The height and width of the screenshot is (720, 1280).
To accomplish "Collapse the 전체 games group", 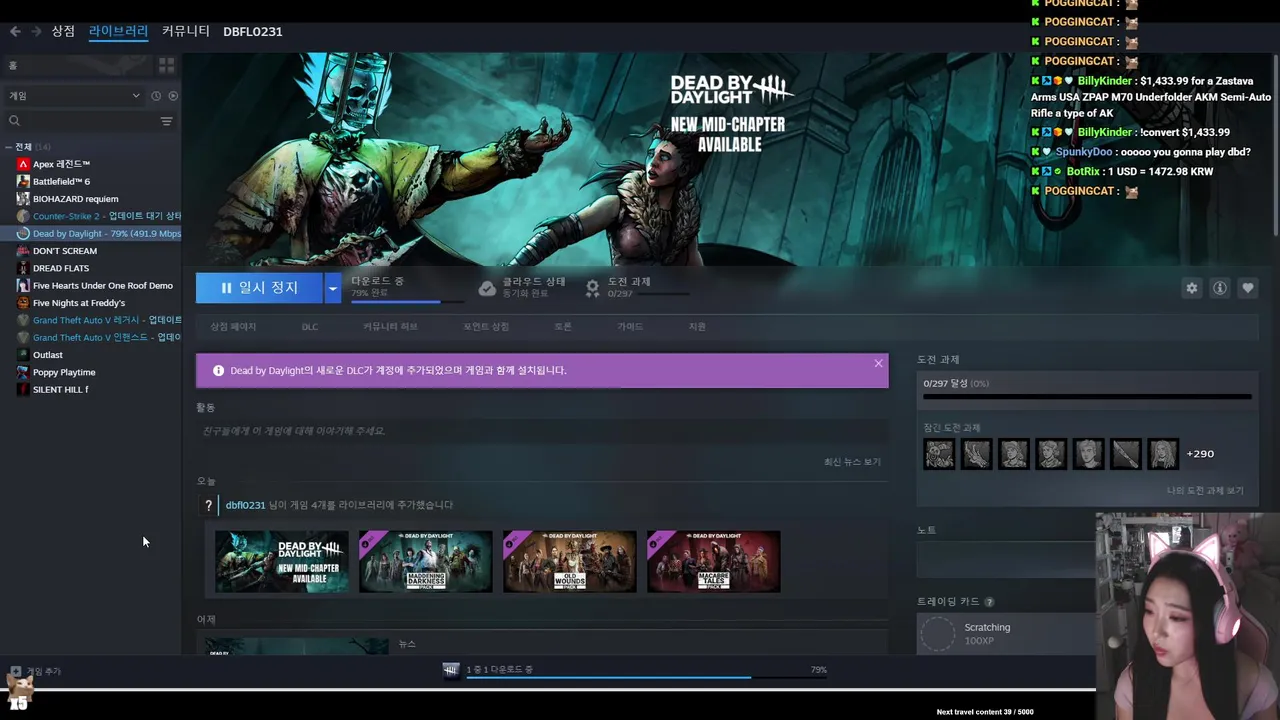I will click(8, 147).
